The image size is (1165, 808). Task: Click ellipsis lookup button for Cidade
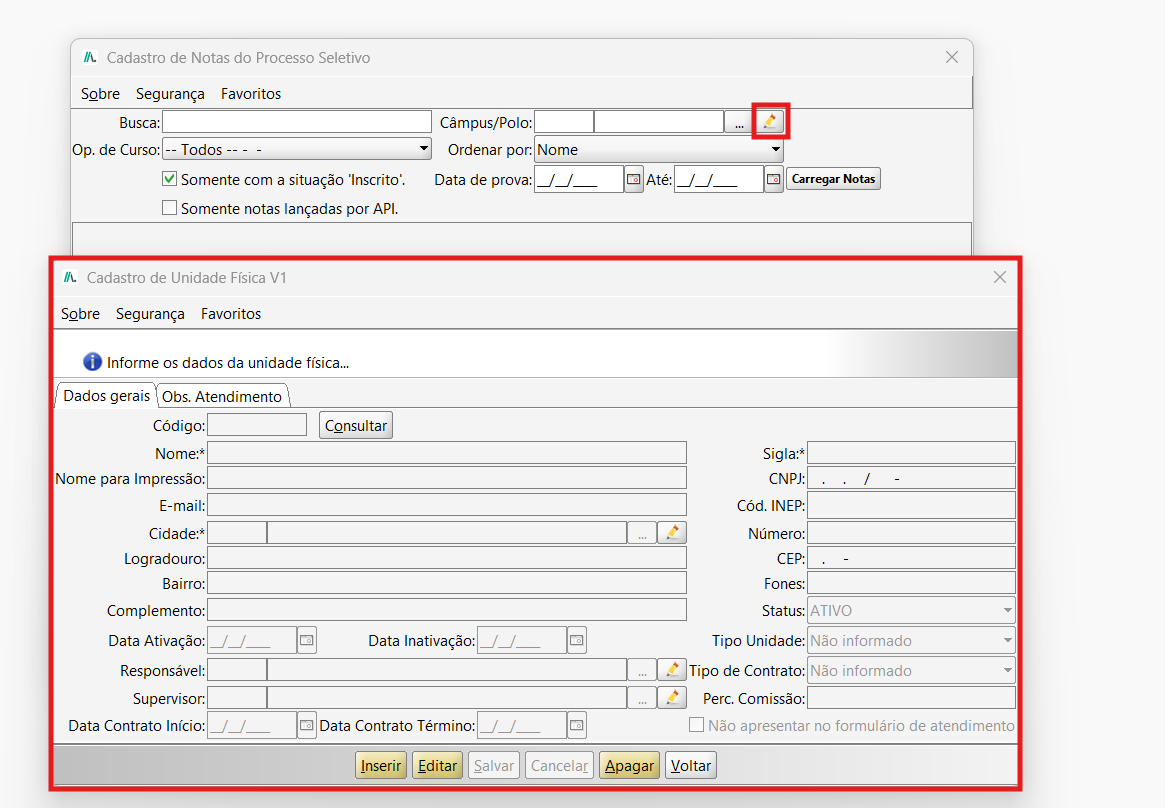pos(642,533)
